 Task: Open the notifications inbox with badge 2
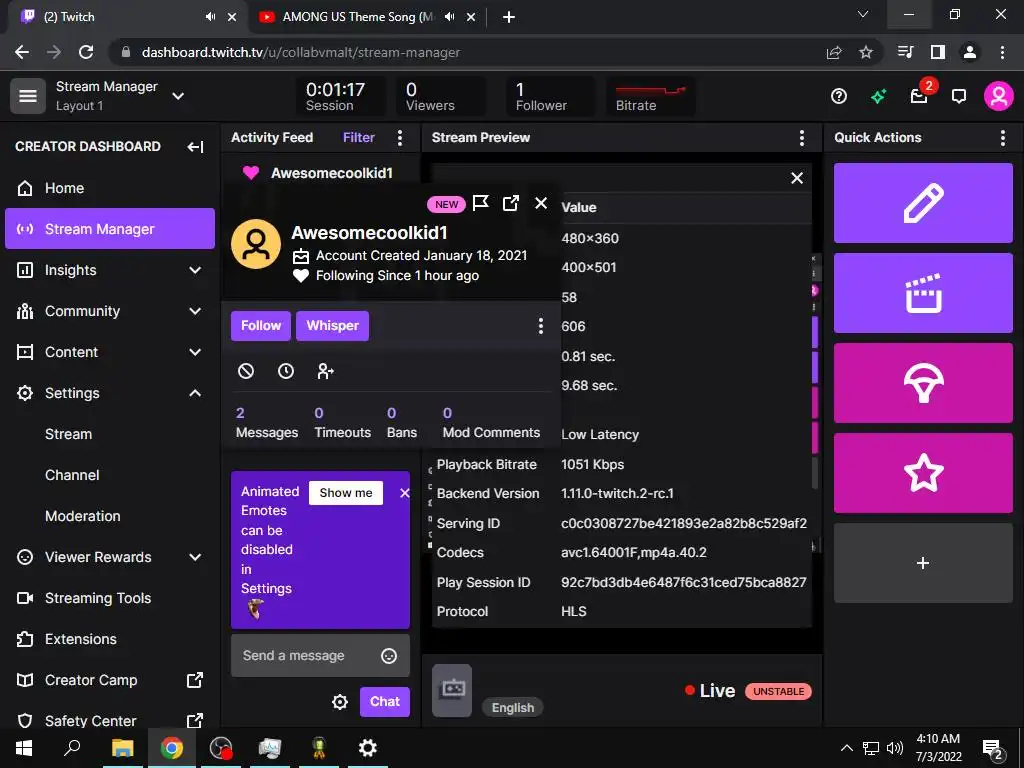click(920, 97)
